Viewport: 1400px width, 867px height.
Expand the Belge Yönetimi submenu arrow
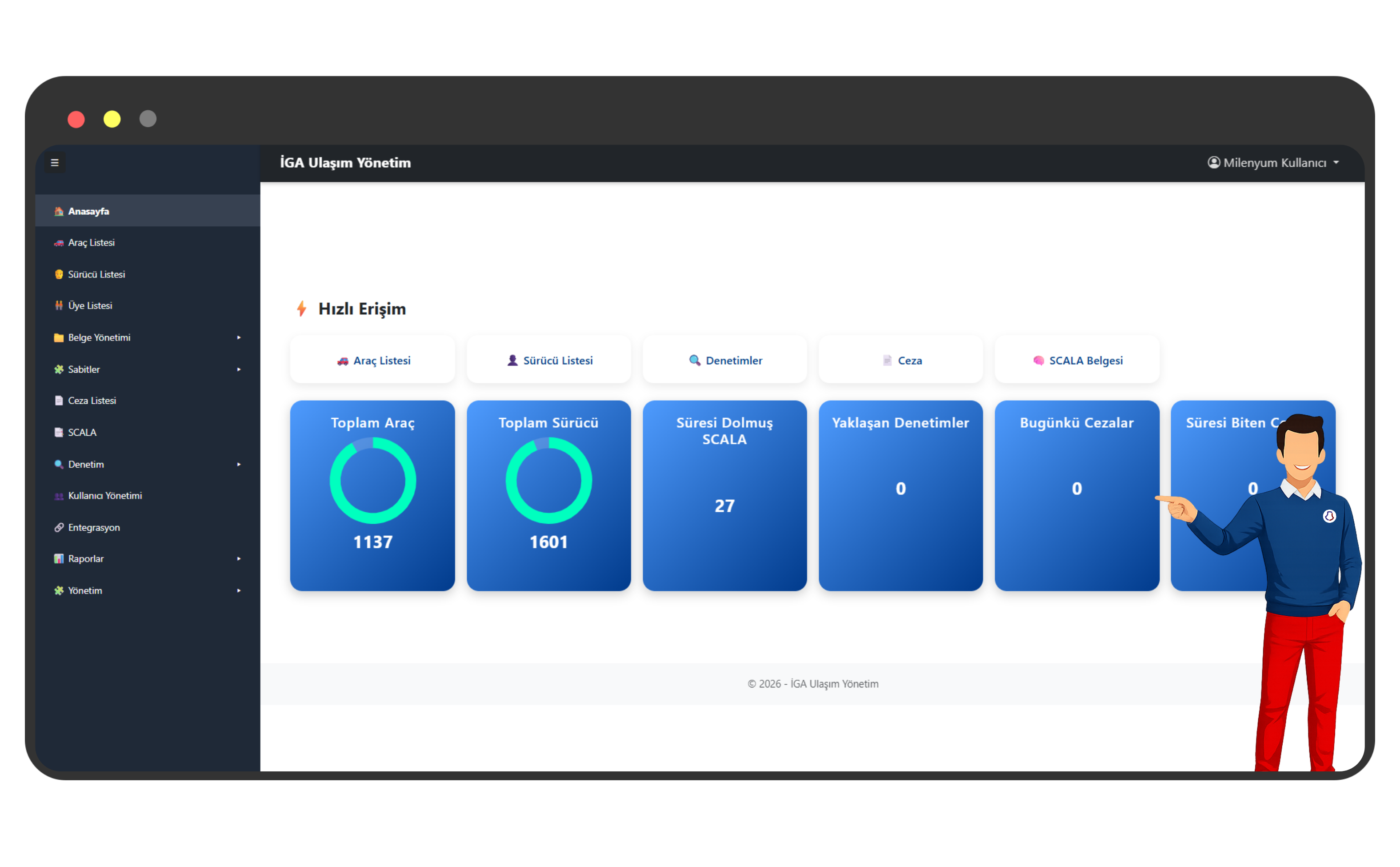click(x=239, y=338)
